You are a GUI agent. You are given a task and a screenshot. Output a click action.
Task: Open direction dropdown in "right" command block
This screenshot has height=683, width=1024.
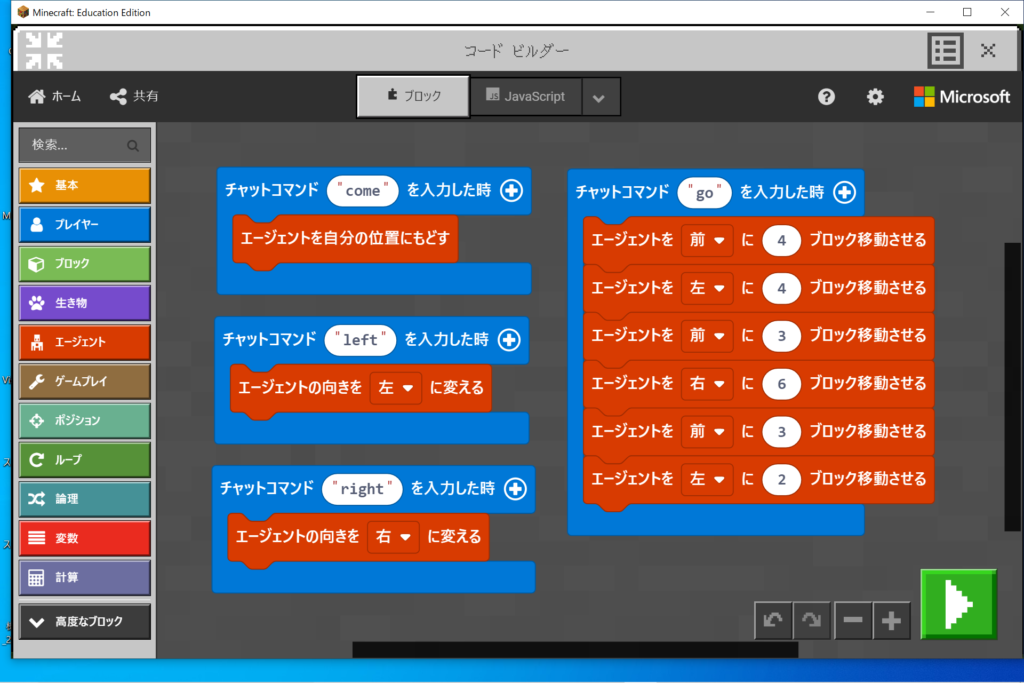coord(393,537)
